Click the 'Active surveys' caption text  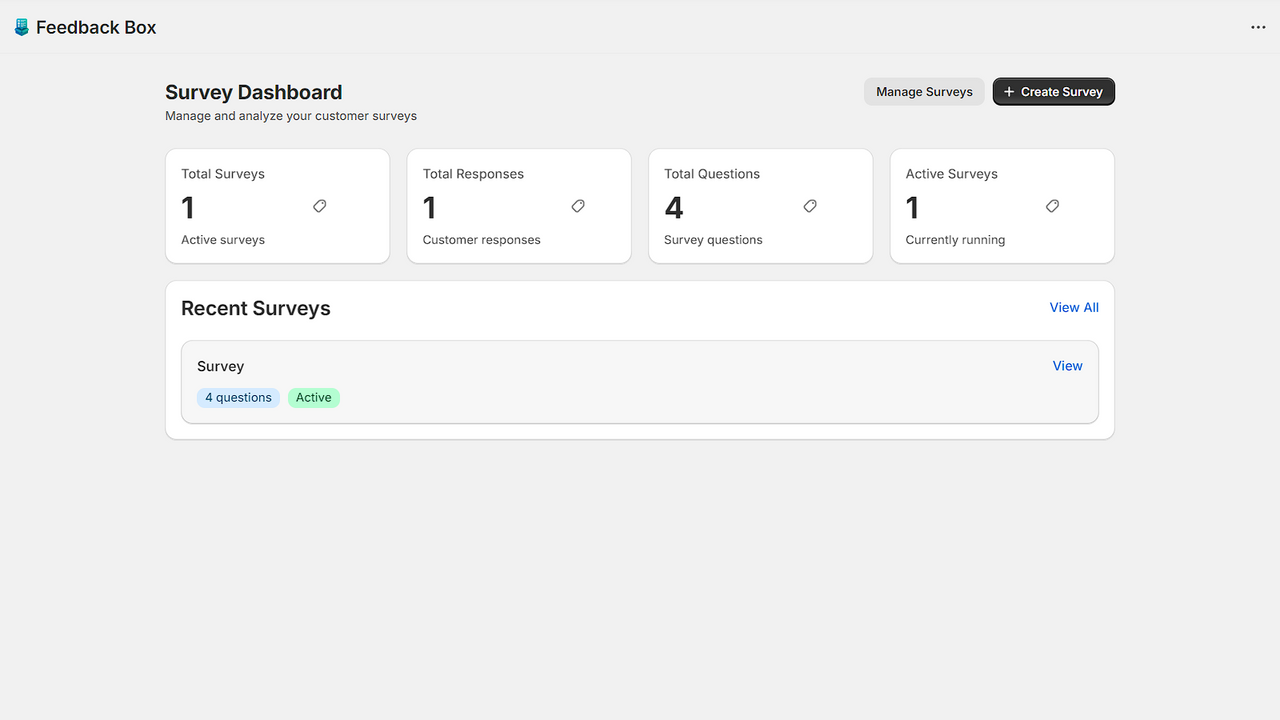223,240
